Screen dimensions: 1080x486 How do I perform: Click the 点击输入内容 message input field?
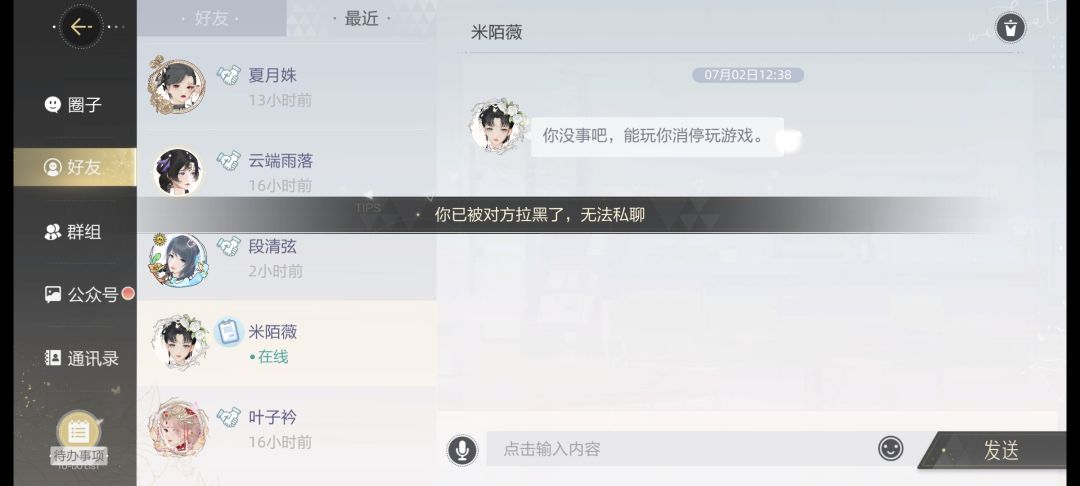coord(680,449)
